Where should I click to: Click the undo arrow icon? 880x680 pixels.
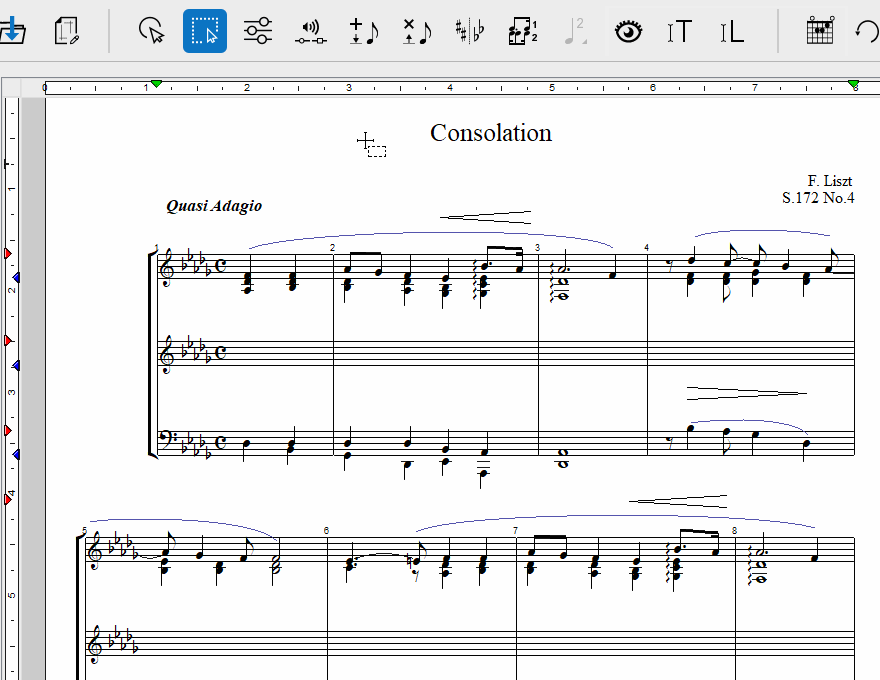click(x=868, y=31)
